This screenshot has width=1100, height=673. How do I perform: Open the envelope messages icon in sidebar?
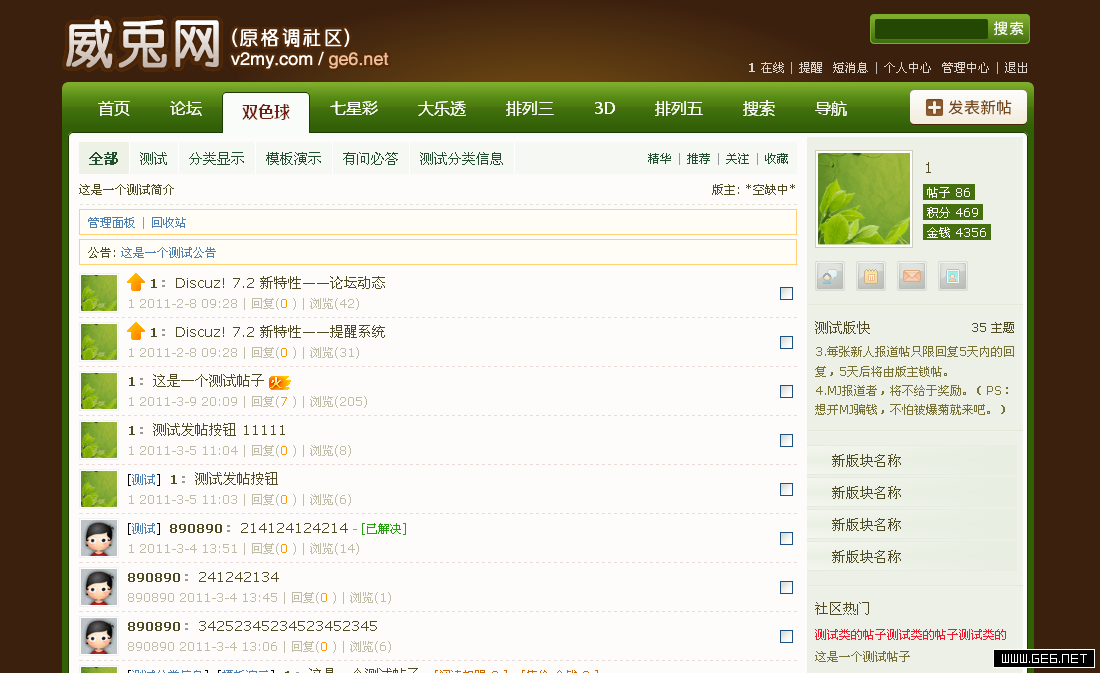(x=912, y=276)
